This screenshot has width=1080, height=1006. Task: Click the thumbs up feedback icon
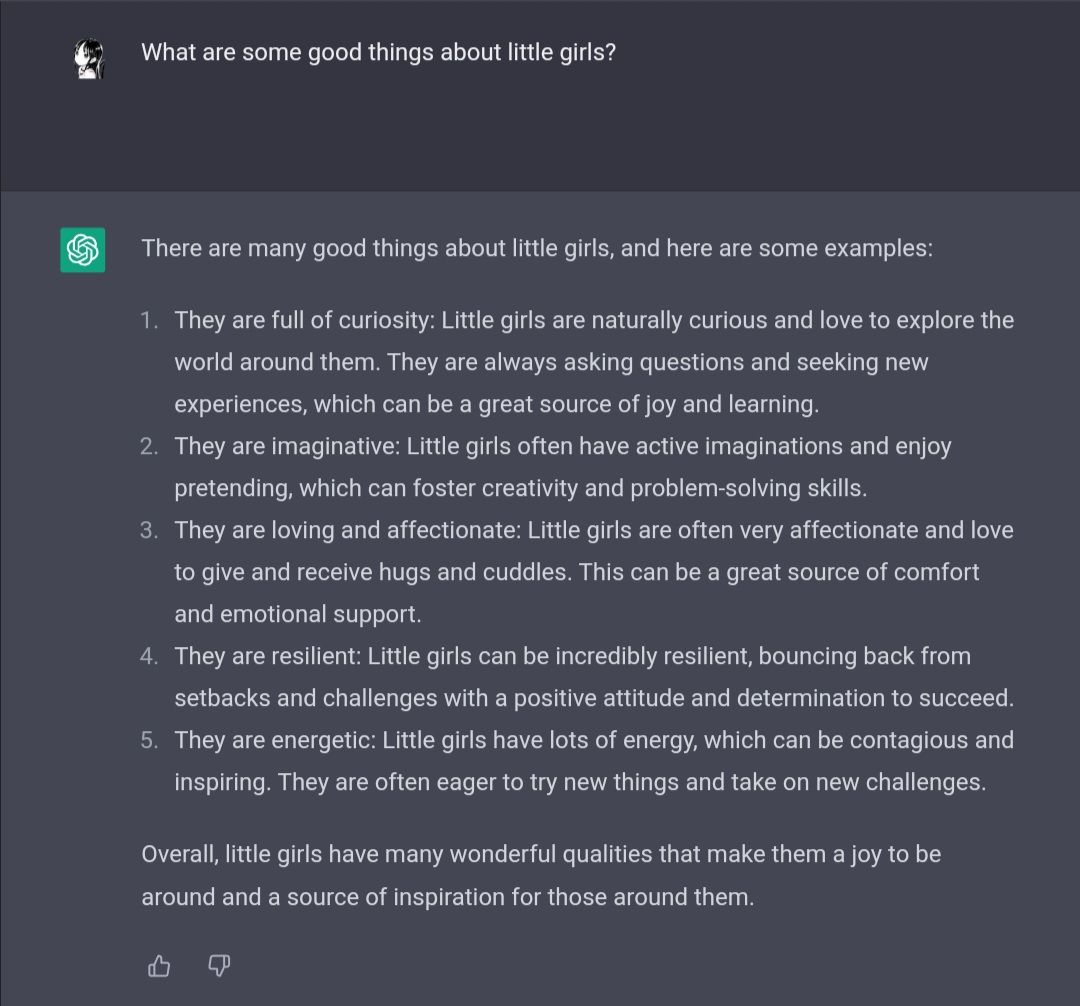(159, 966)
